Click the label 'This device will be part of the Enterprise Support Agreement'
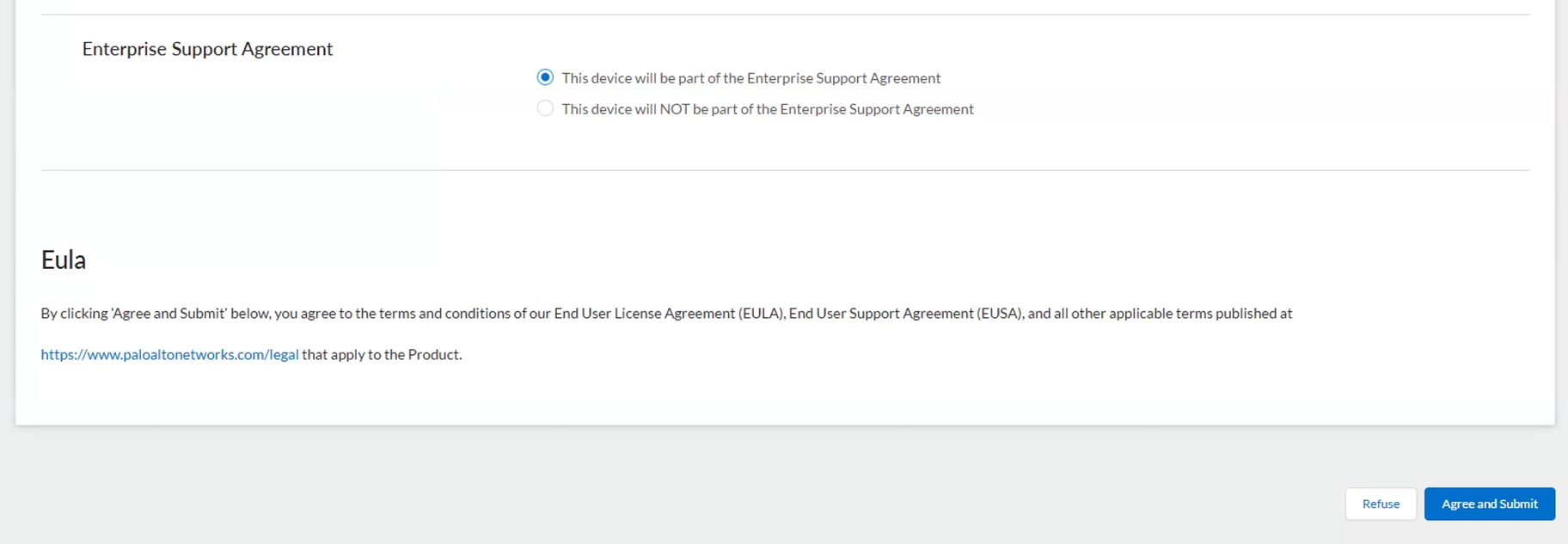Viewport: 1568px width, 544px height. click(x=750, y=78)
